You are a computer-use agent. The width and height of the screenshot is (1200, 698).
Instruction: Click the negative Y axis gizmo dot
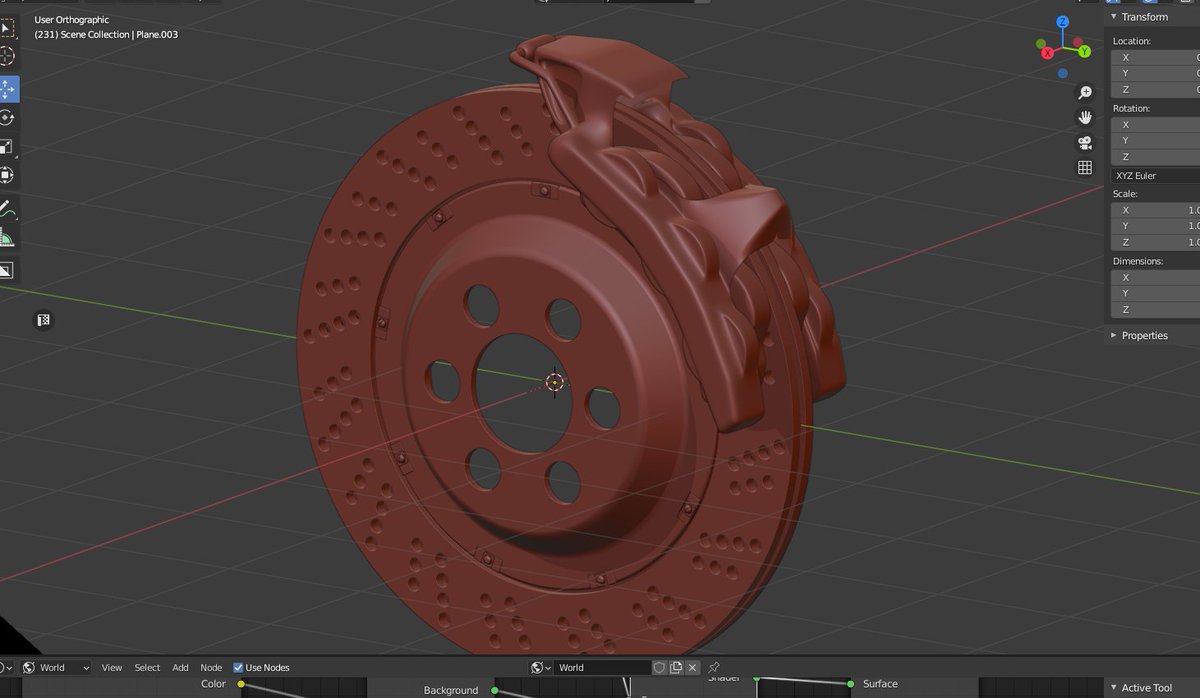tap(1041, 44)
